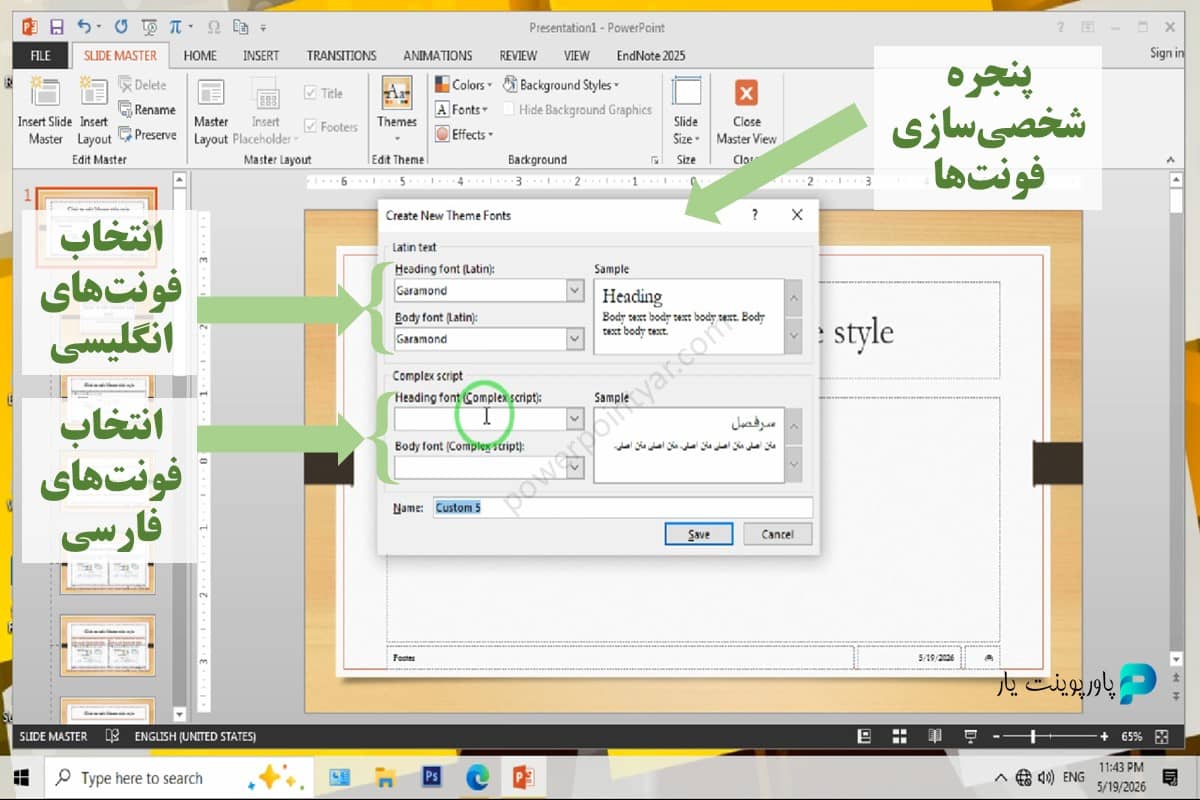This screenshot has height=800, width=1200.
Task: Start Slide Show from status bar
Action: point(971,736)
